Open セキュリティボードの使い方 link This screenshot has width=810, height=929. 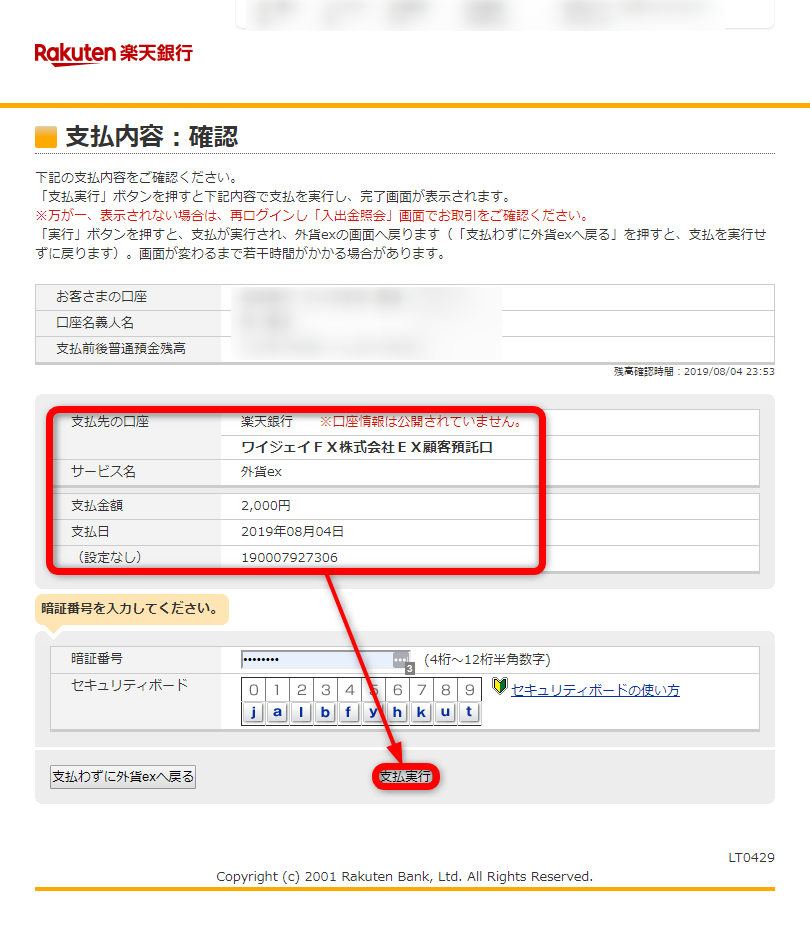(x=595, y=690)
